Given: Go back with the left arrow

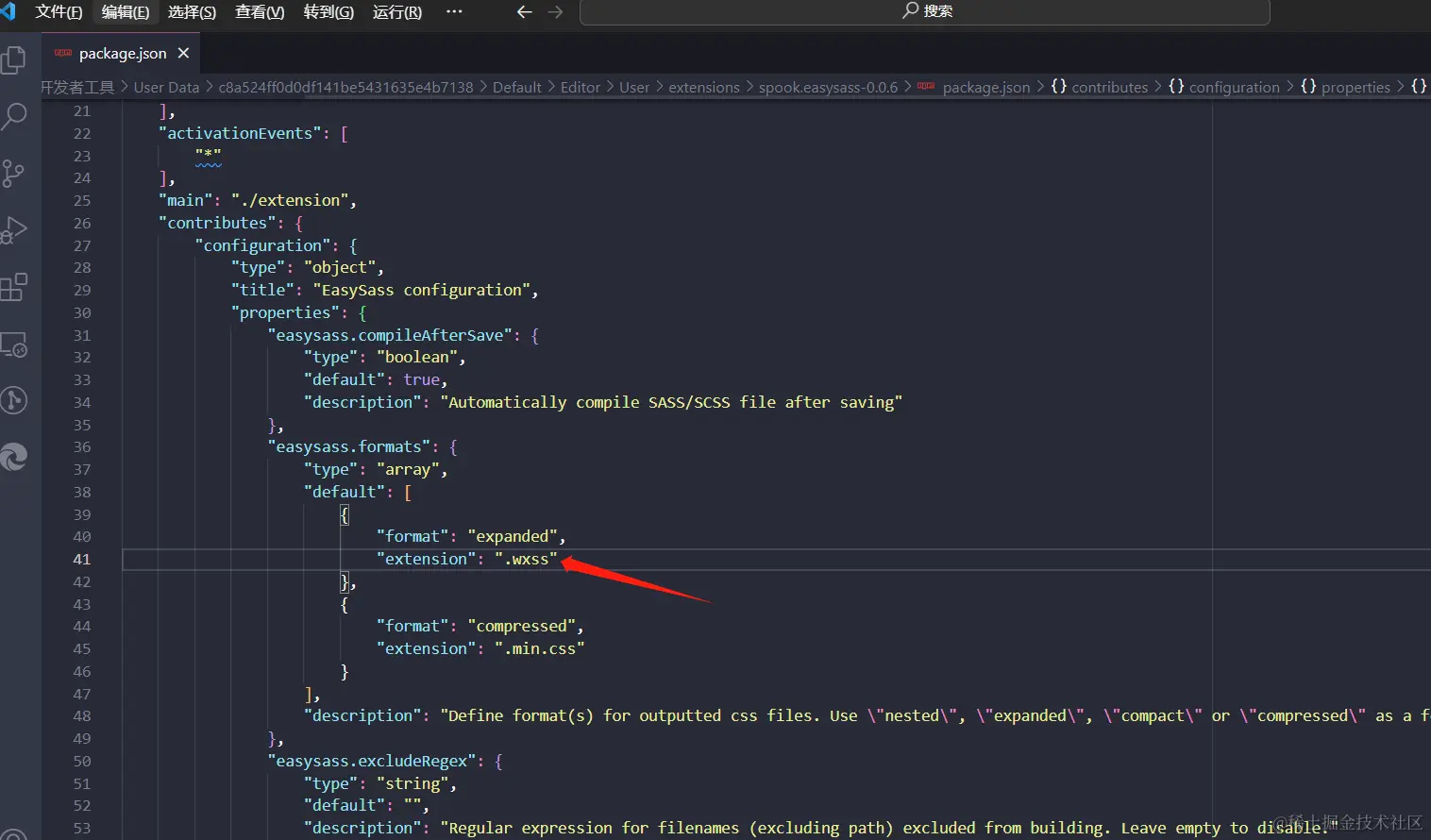Looking at the screenshot, I should tap(525, 12).
